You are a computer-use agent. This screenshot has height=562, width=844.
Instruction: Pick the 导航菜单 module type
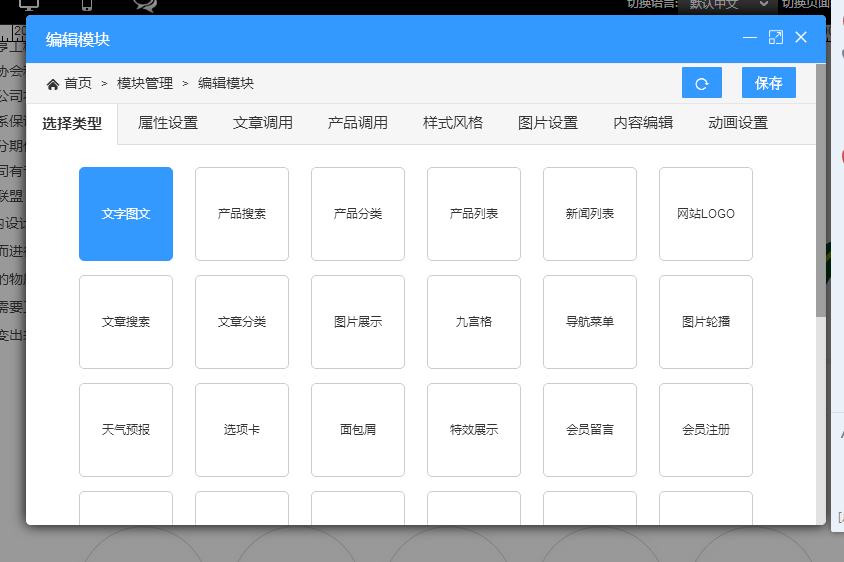click(x=590, y=322)
